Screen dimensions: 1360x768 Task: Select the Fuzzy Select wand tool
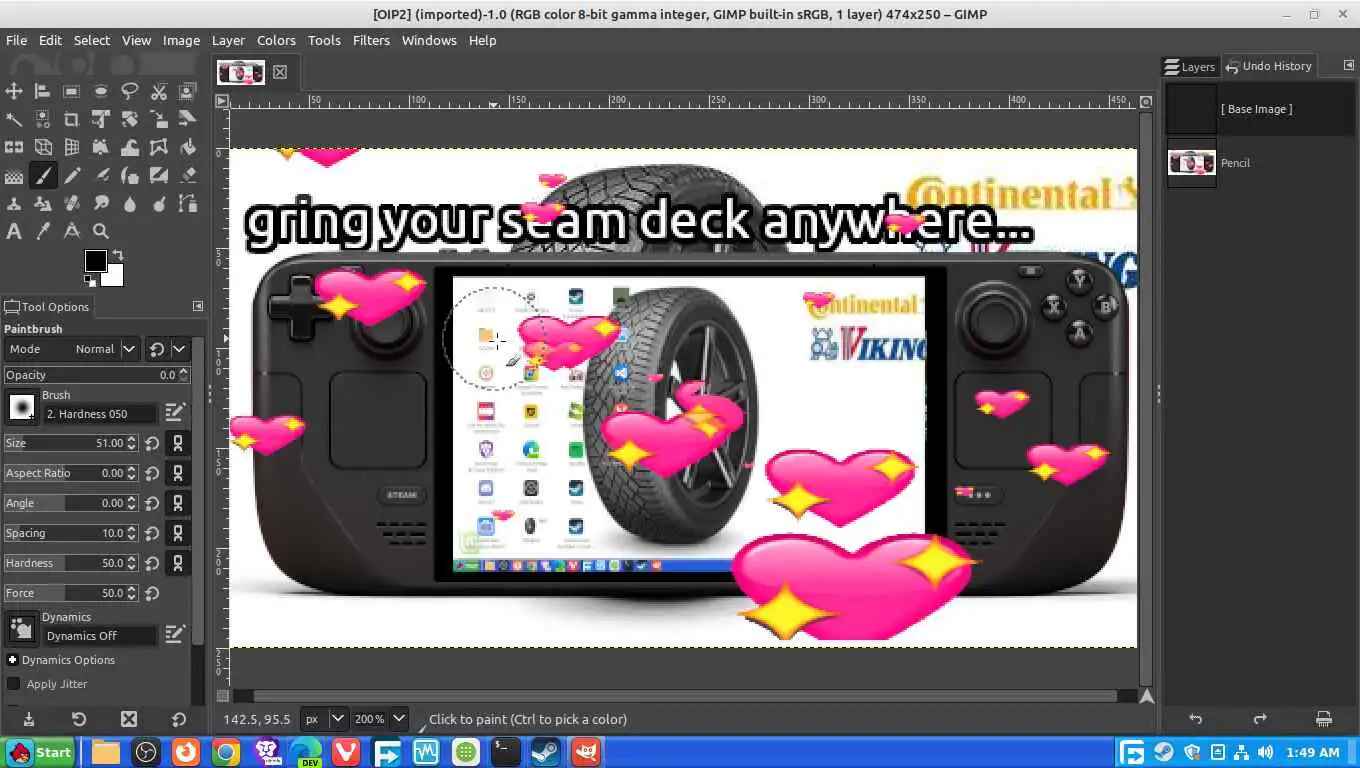[14, 119]
